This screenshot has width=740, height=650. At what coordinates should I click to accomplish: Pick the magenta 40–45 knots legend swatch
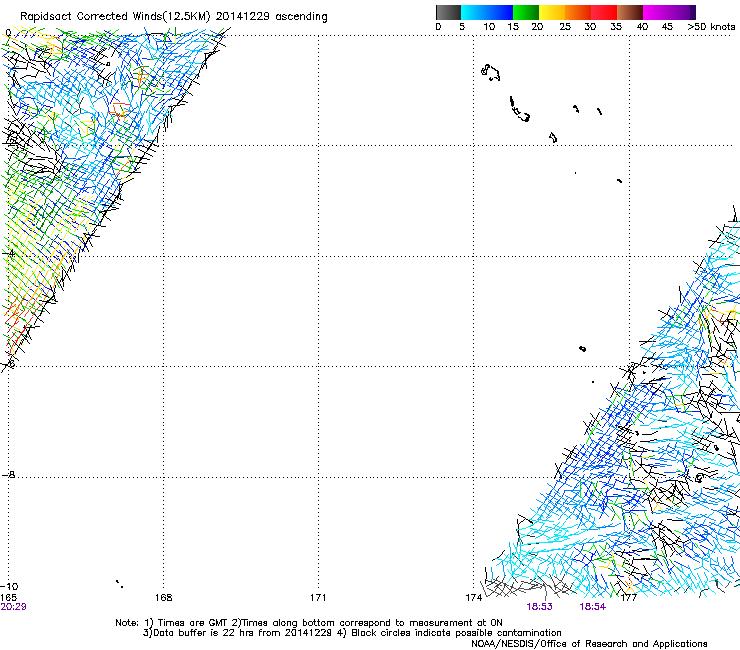tap(656, 12)
